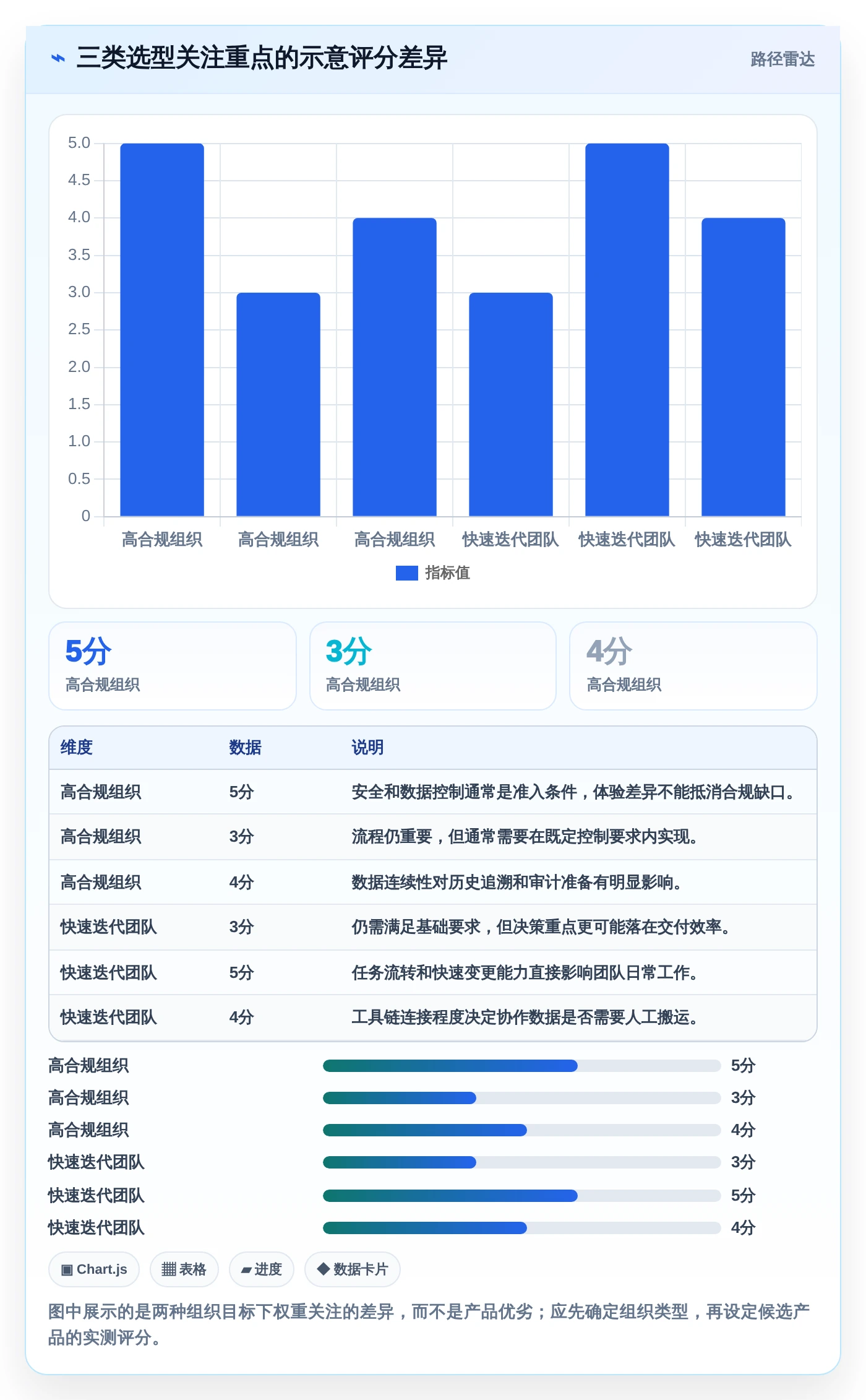Click the diamond icon in 数据卡片 chip

tap(323, 1269)
